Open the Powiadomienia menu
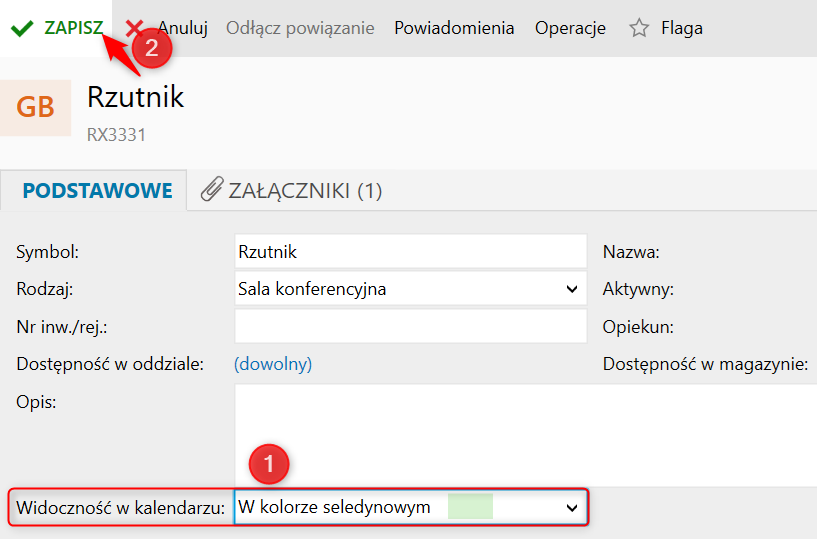Image resolution: width=817 pixels, height=539 pixels. [454, 28]
